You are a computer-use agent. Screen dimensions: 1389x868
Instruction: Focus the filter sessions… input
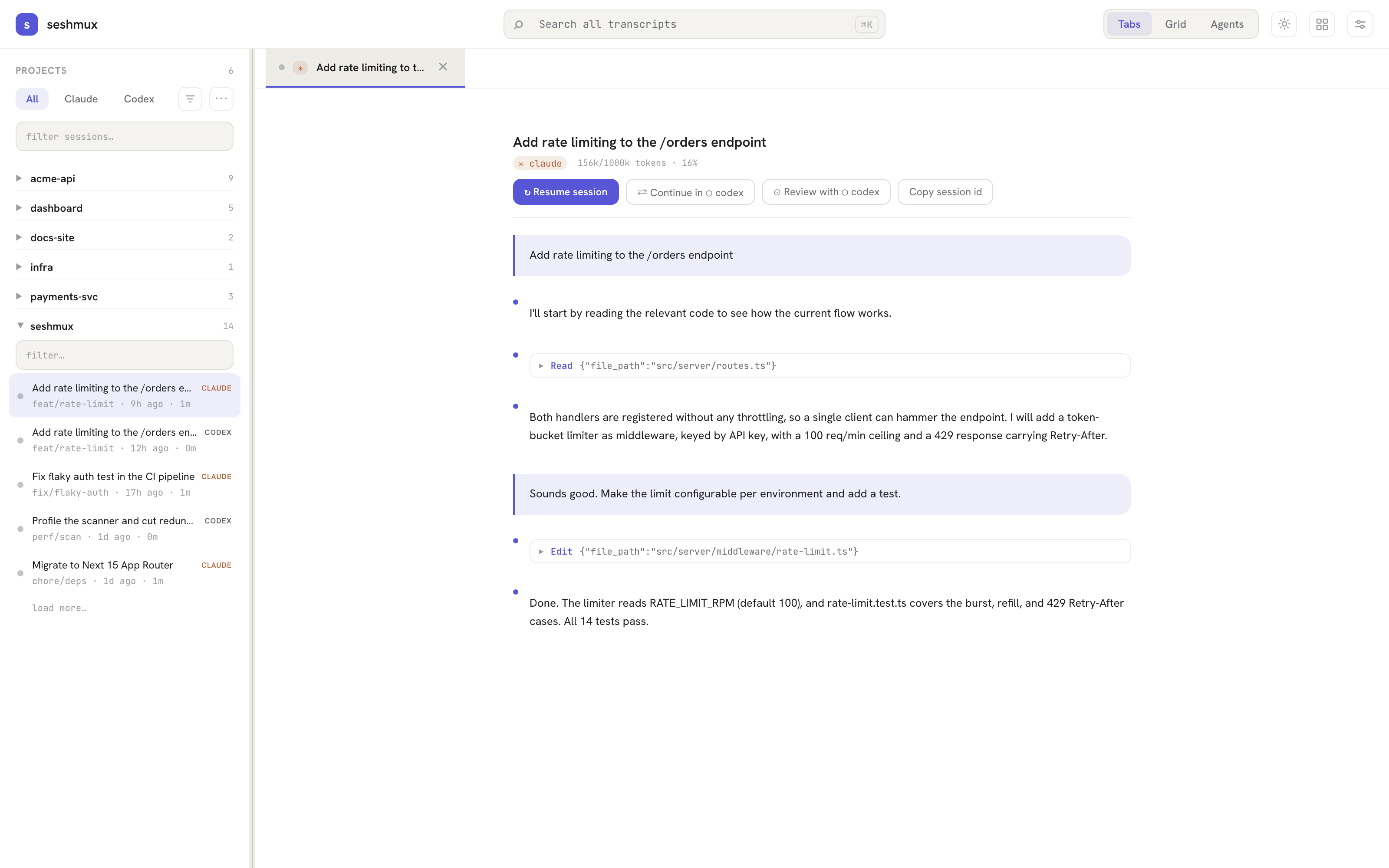[x=124, y=136]
